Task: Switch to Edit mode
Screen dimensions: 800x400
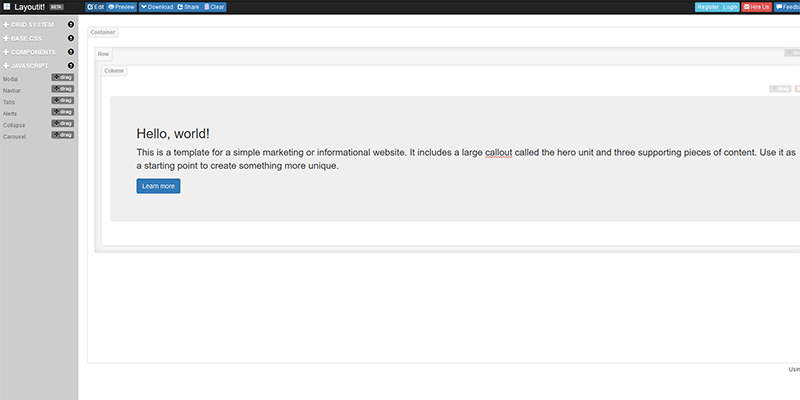Action: coord(95,7)
